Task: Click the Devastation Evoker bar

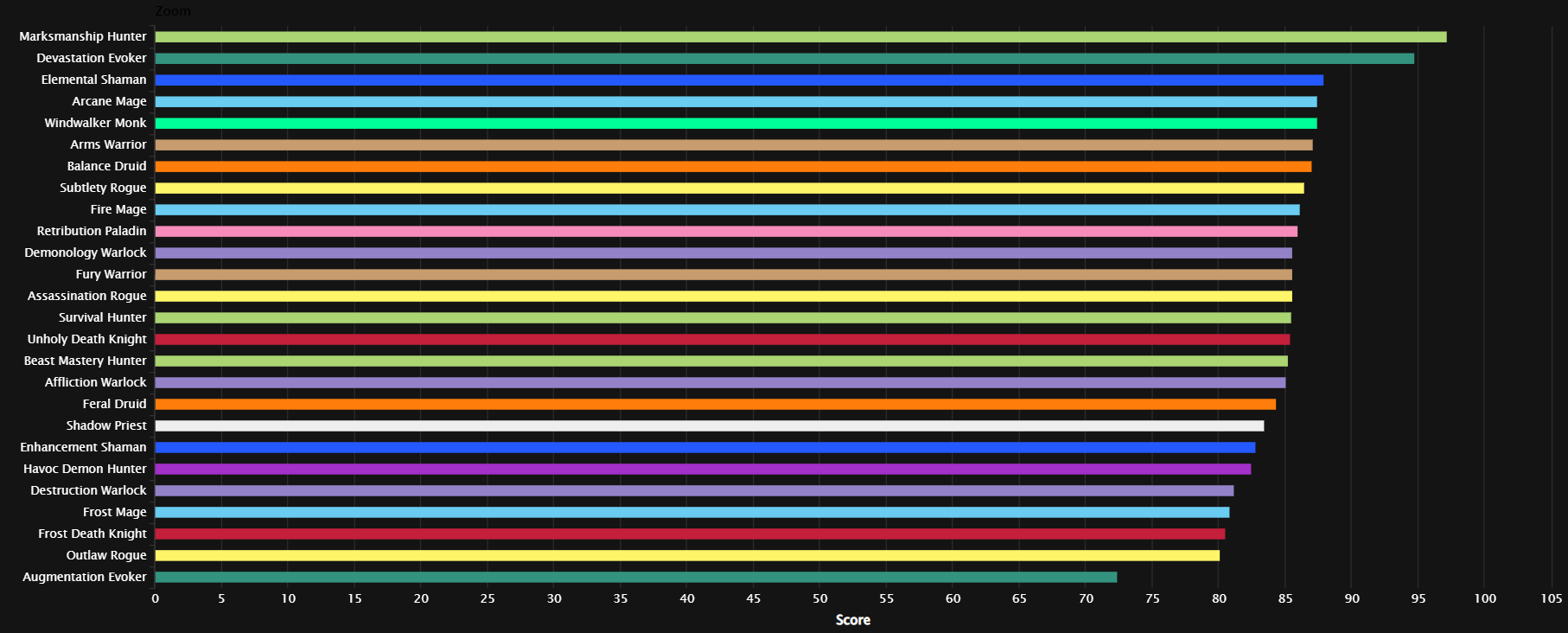Action: [785, 58]
